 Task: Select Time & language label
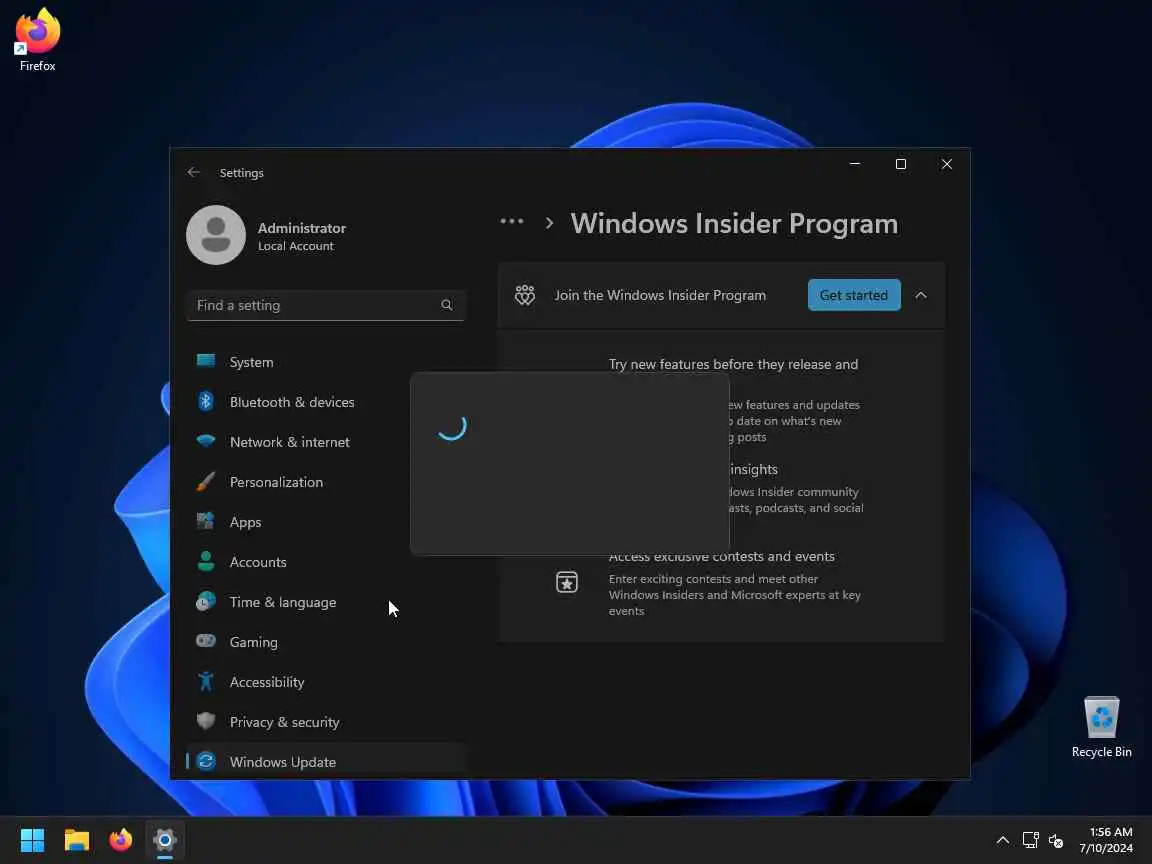pyautogui.click(x=283, y=602)
